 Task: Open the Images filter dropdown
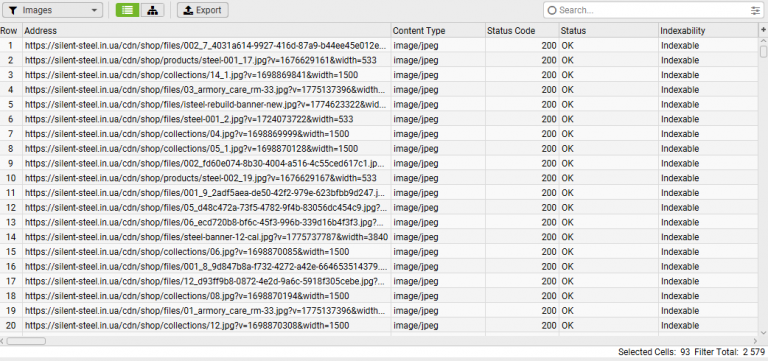[52, 10]
